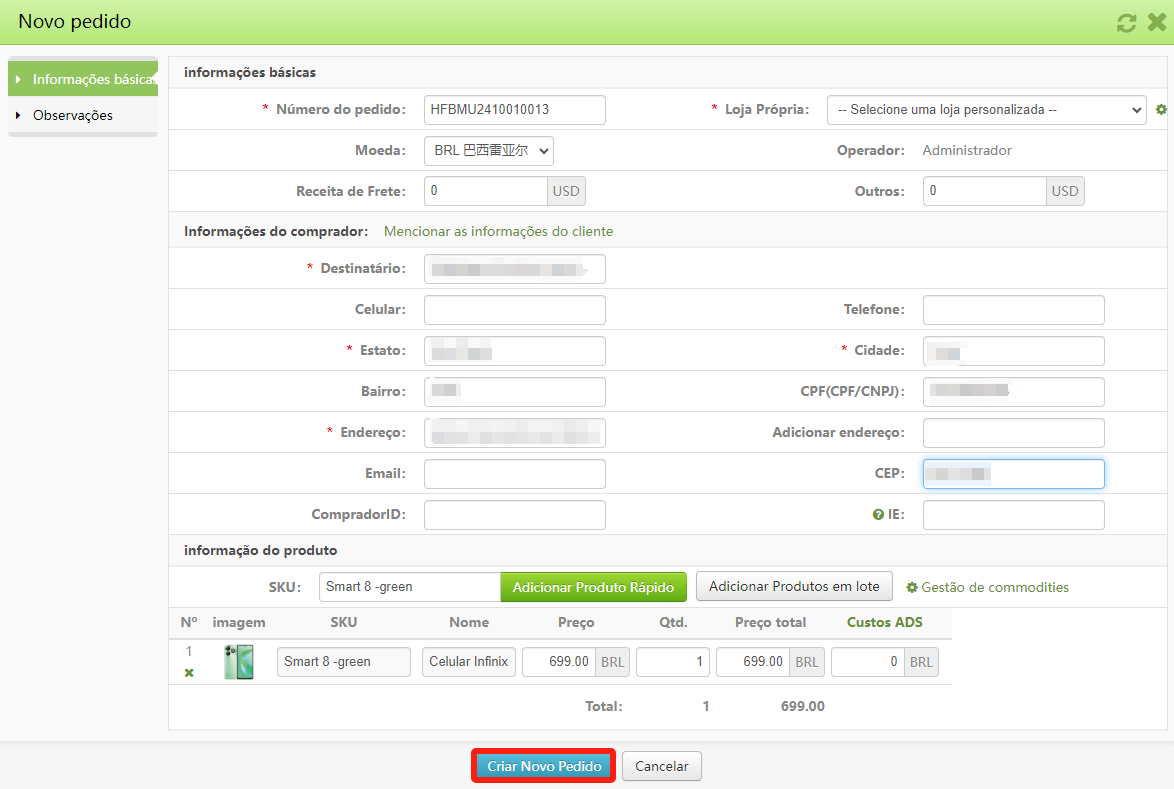Viewport: 1174px width, 789px height.
Task: Click the Custos ADS value field
Action: point(867,661)
